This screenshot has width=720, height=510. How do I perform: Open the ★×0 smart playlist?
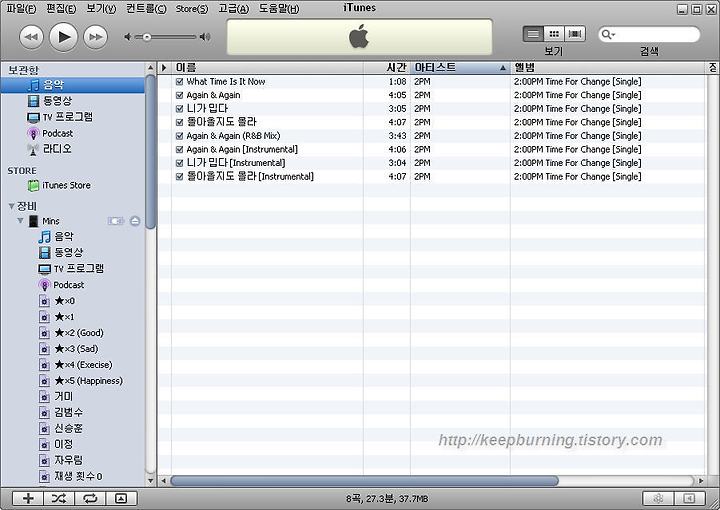click(57, 301)
